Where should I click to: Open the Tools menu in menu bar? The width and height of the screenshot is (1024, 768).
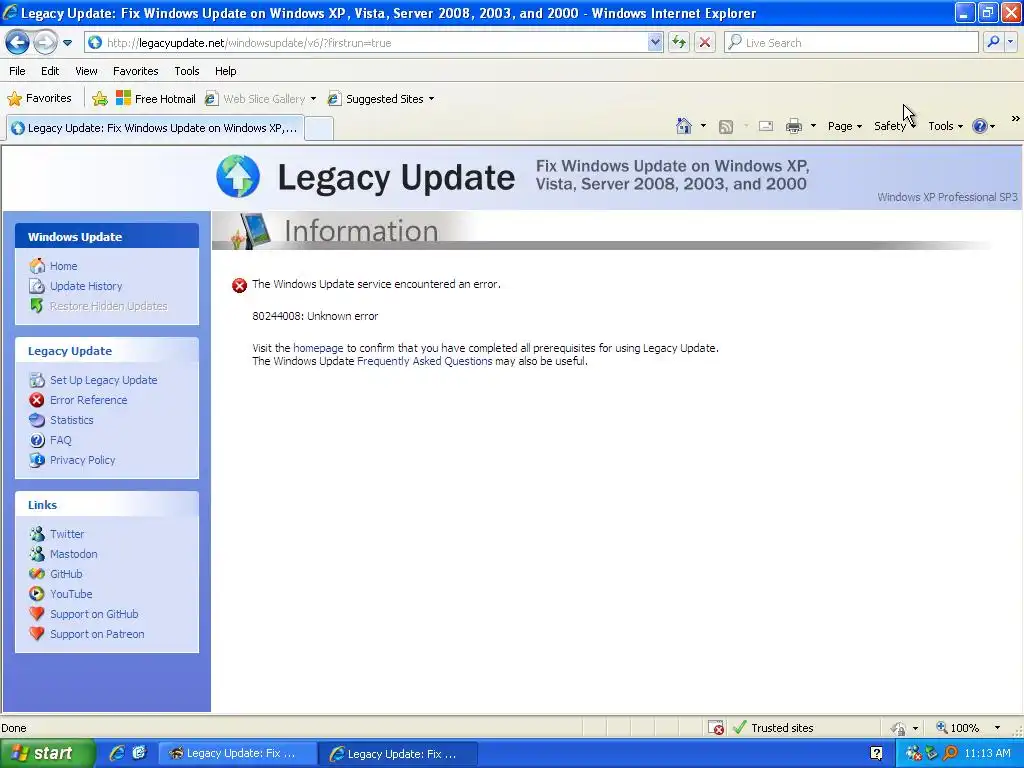pos(187,71)
